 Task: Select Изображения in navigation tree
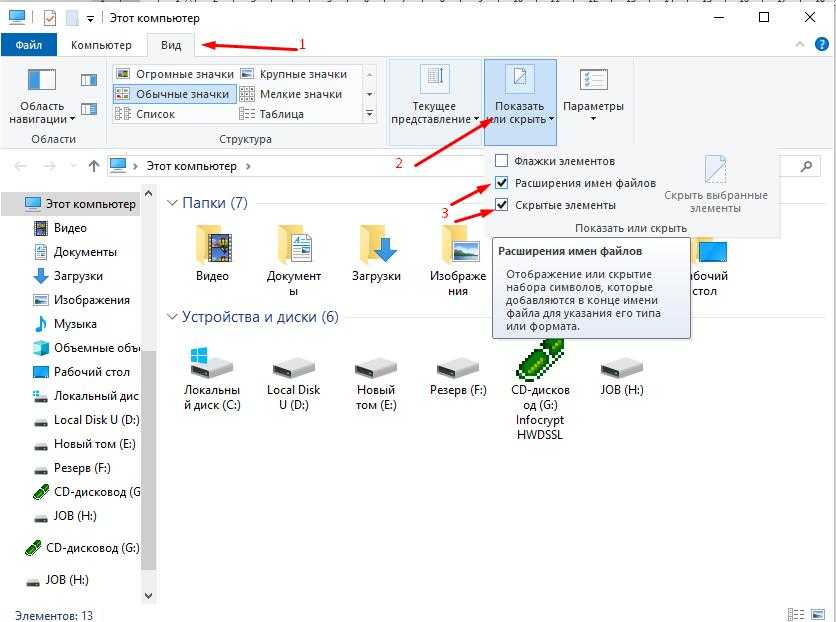(x=81, y=300)
